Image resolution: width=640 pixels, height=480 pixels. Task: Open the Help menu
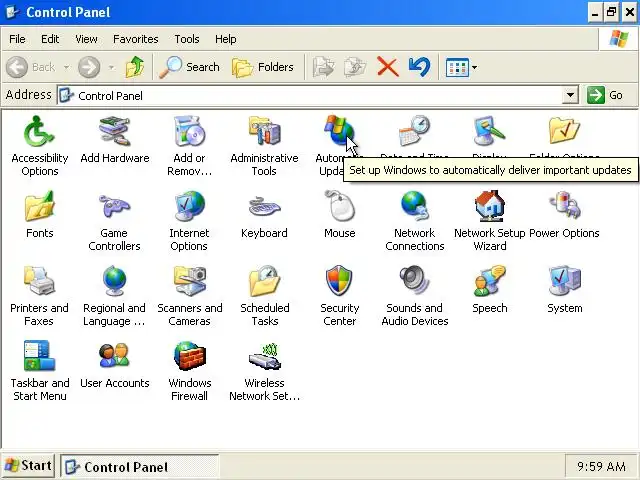pos(226,39)
